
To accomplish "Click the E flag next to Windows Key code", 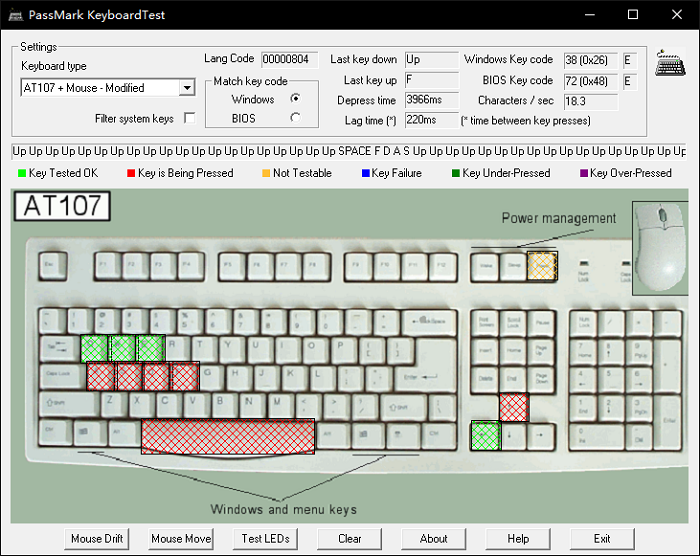I will pos(630,60).
